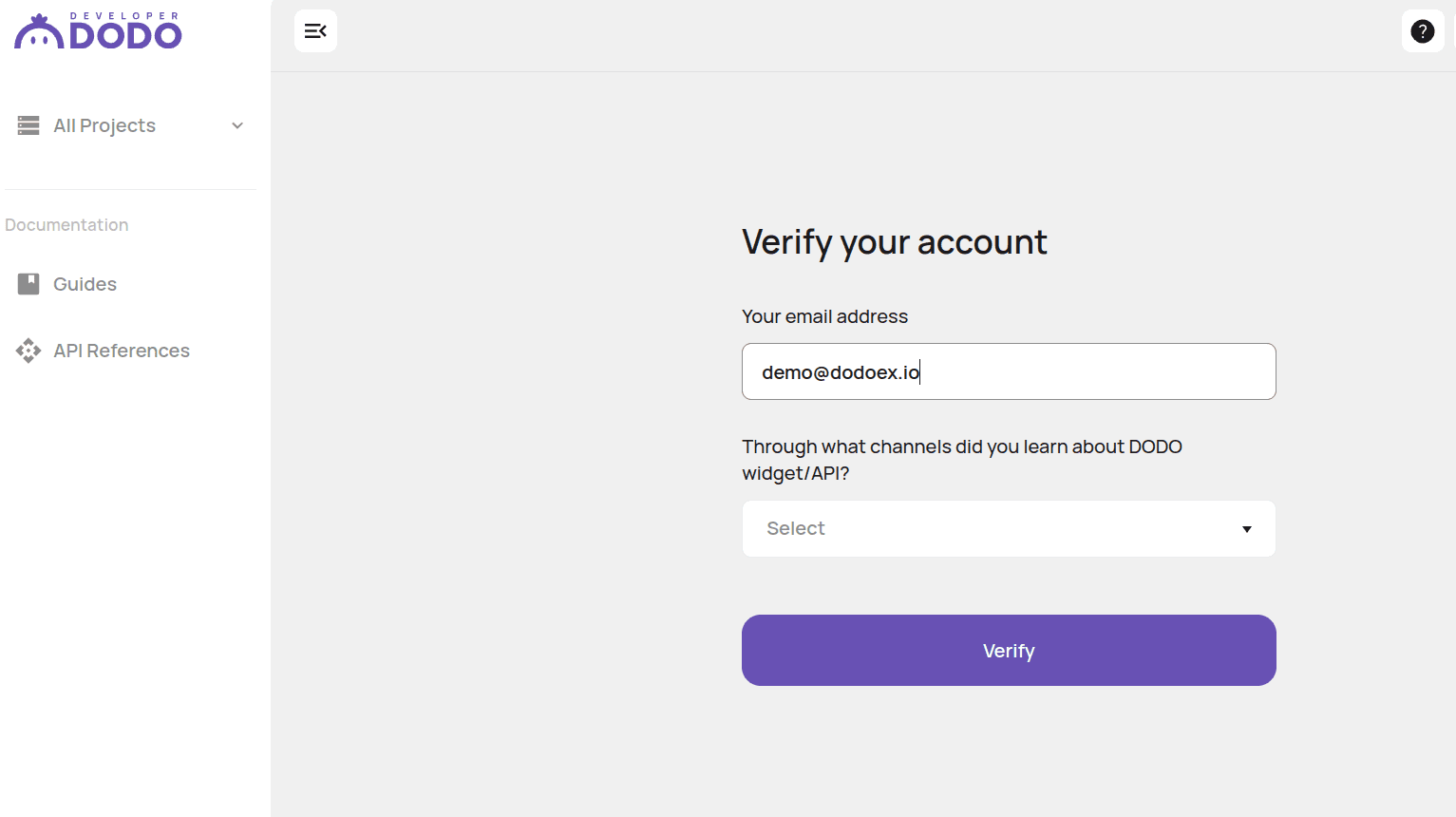Screen dimensions: 1456x817
Task: Collapse the sidebar with the toggle icon
Action: pos(315,31)
